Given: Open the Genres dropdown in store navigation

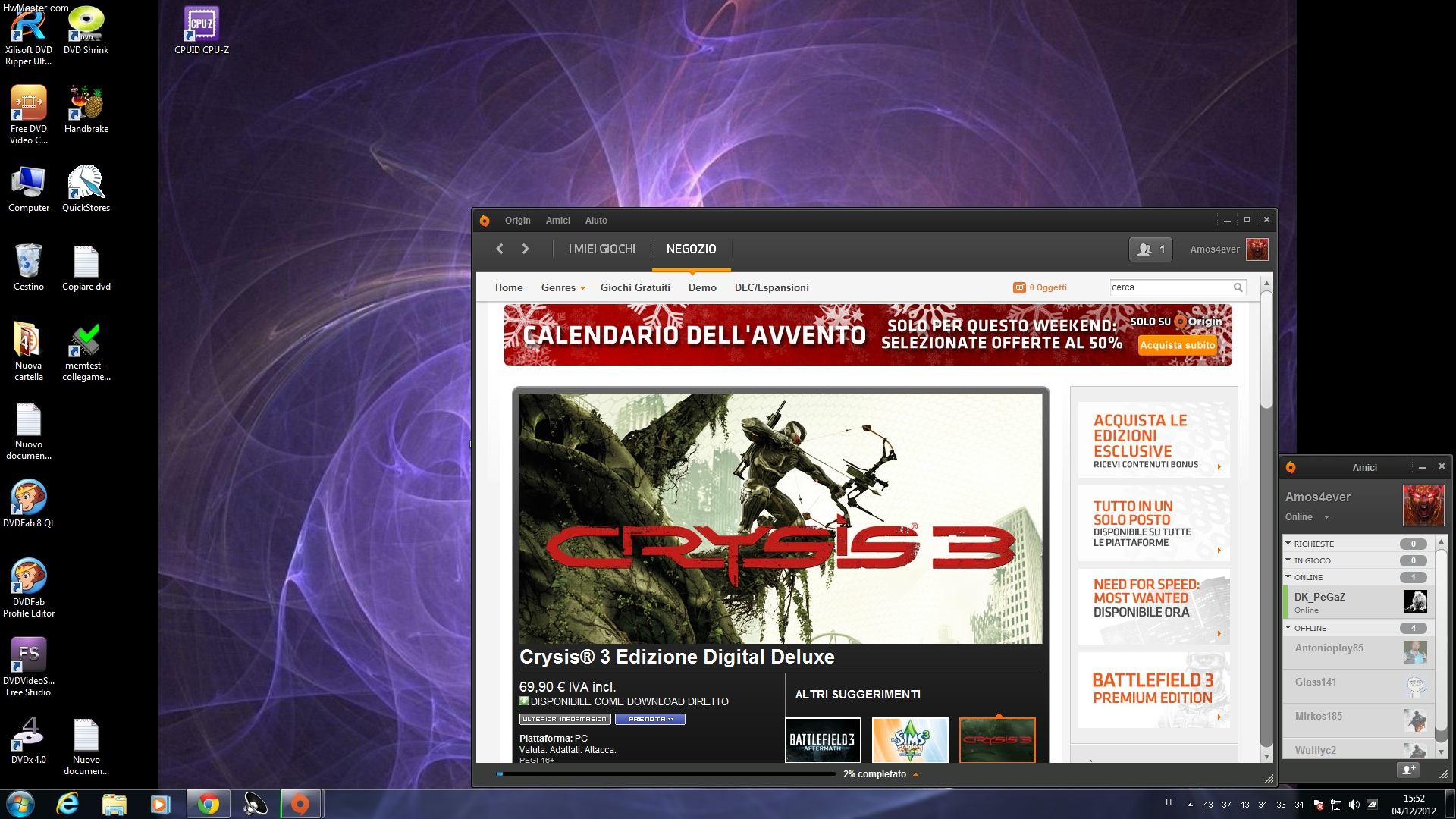Looking at the screenshot, I should [563, 287].
